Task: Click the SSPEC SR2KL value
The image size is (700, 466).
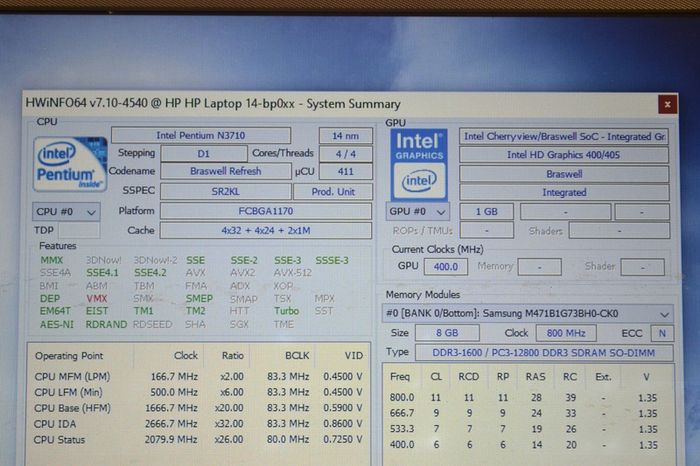Action: (225, 191)
